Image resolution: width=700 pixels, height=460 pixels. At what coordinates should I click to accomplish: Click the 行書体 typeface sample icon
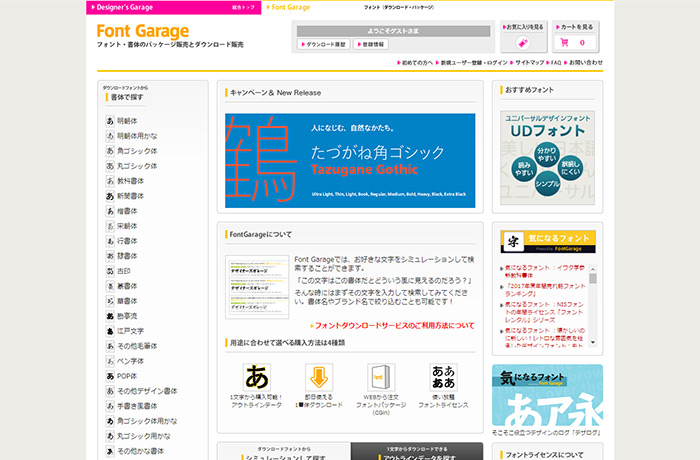(x=110, y=241)
